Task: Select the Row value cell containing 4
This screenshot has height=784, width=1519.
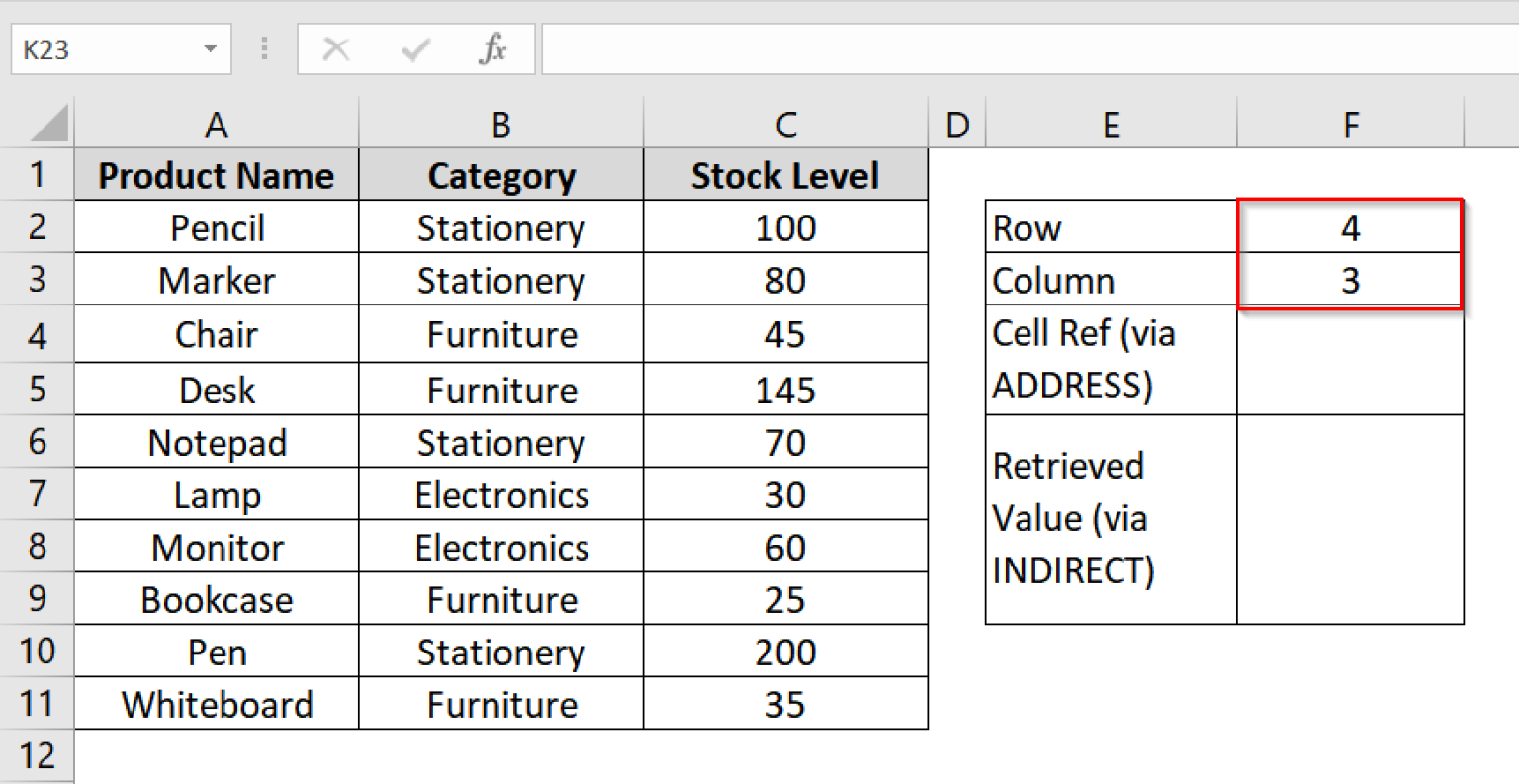Action: pos(1350,227)
